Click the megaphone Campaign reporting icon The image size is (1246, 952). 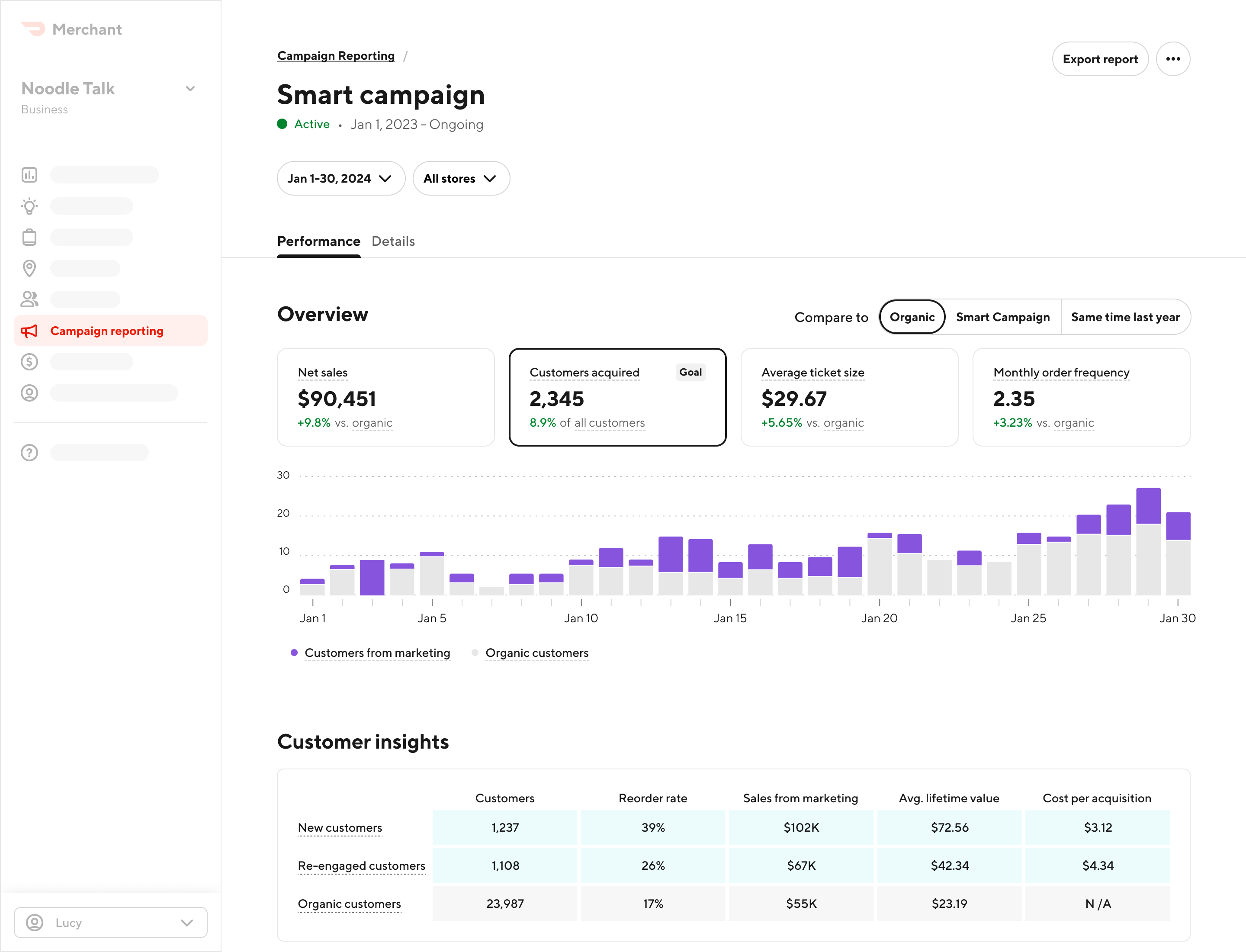coord(29,331)
